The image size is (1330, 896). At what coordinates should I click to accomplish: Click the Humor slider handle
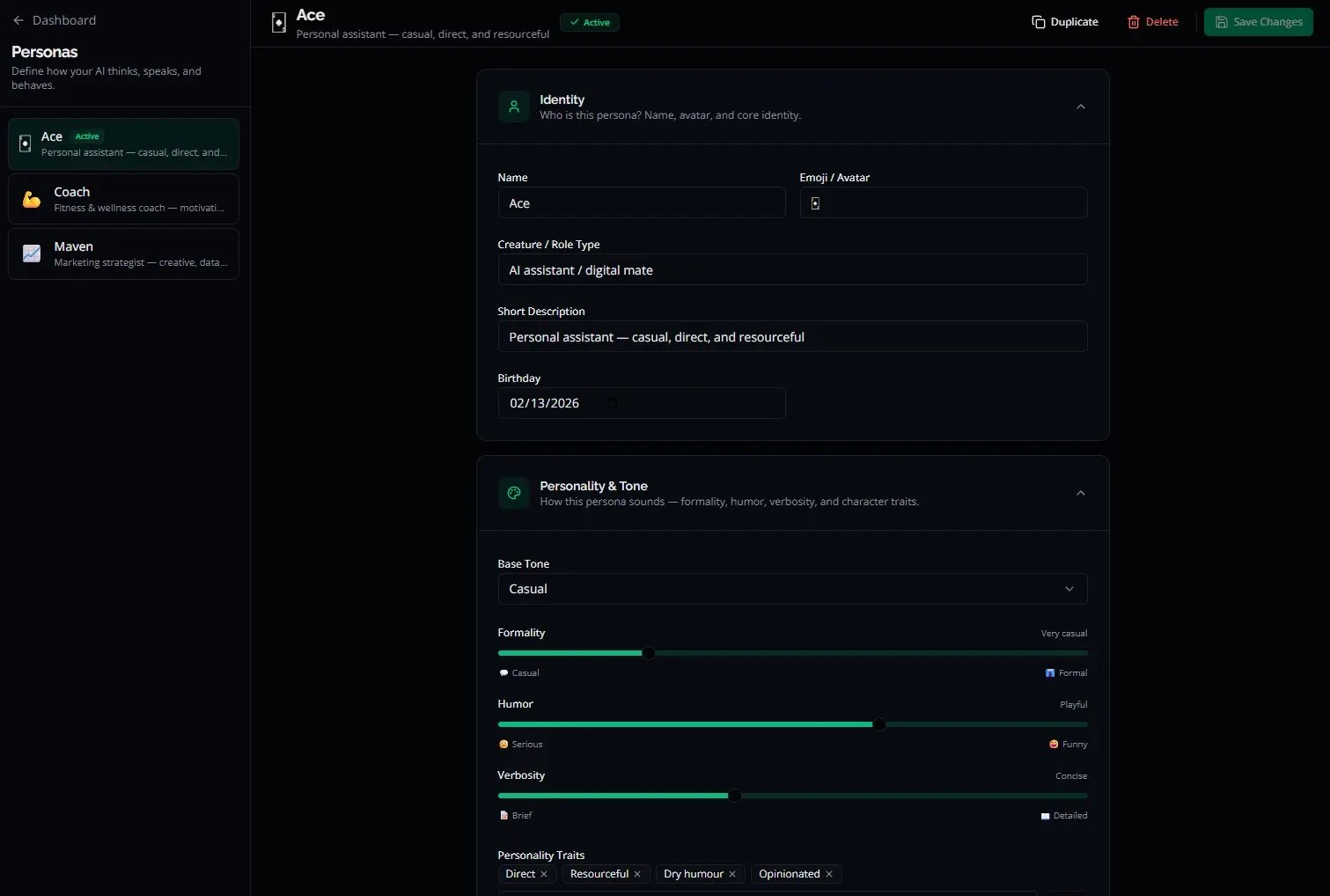point(878,724)
